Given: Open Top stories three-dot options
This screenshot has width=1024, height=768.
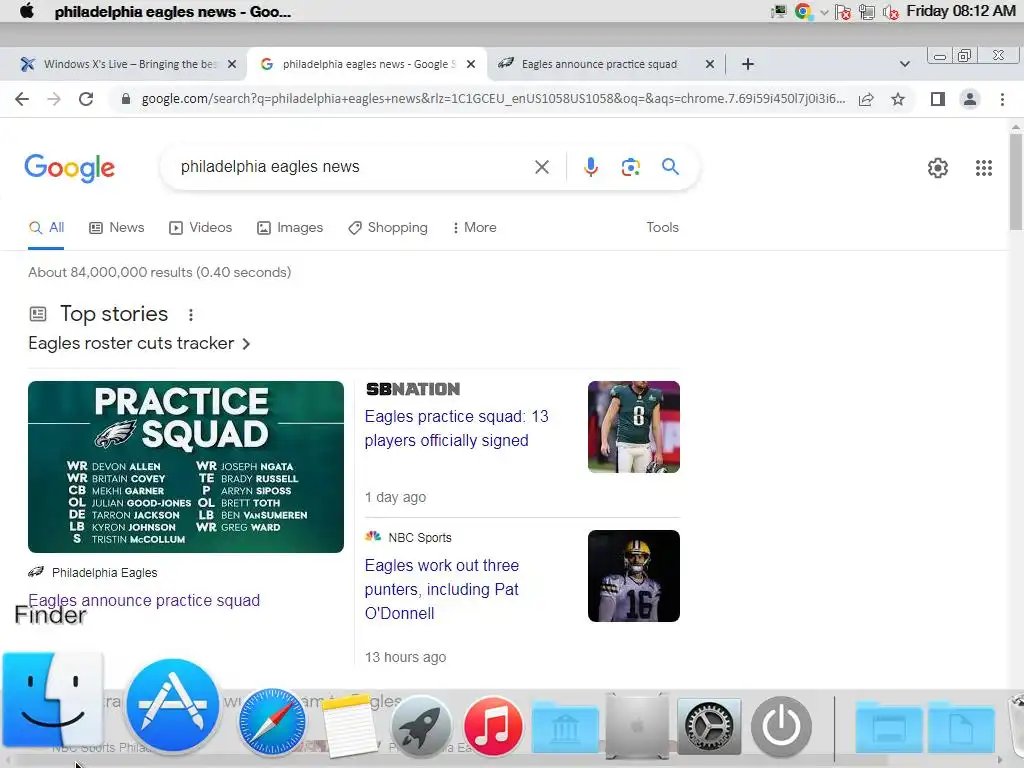Looking at the screenshot, I should pyautogui.click(x=191, y=315).
